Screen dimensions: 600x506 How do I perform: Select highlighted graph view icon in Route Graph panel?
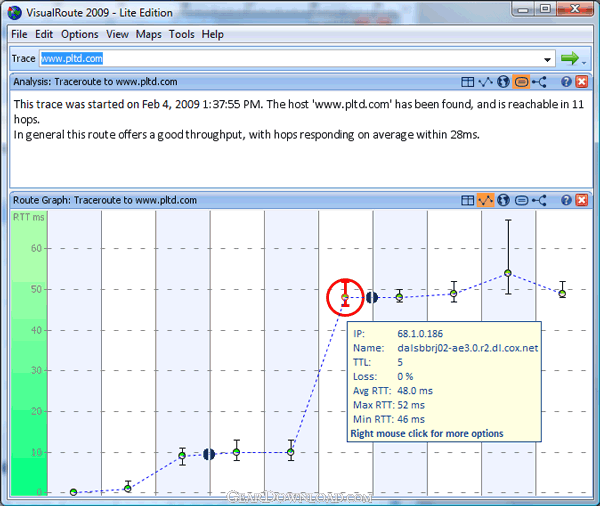point(486,200)
